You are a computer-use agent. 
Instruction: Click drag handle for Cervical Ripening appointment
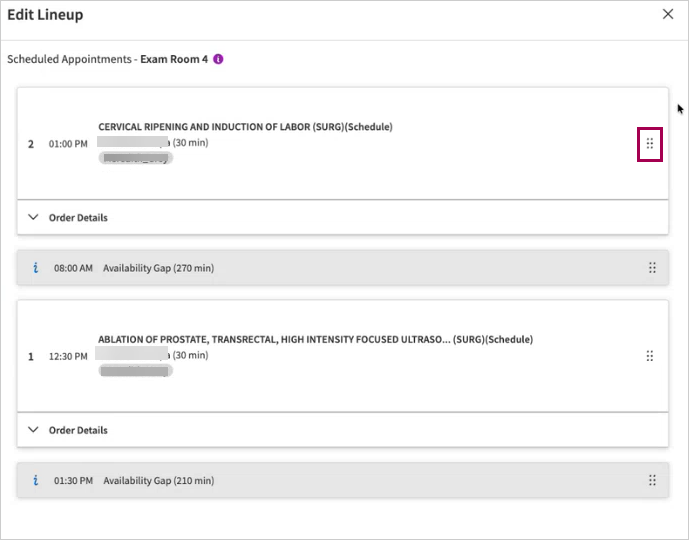(649, 144)
